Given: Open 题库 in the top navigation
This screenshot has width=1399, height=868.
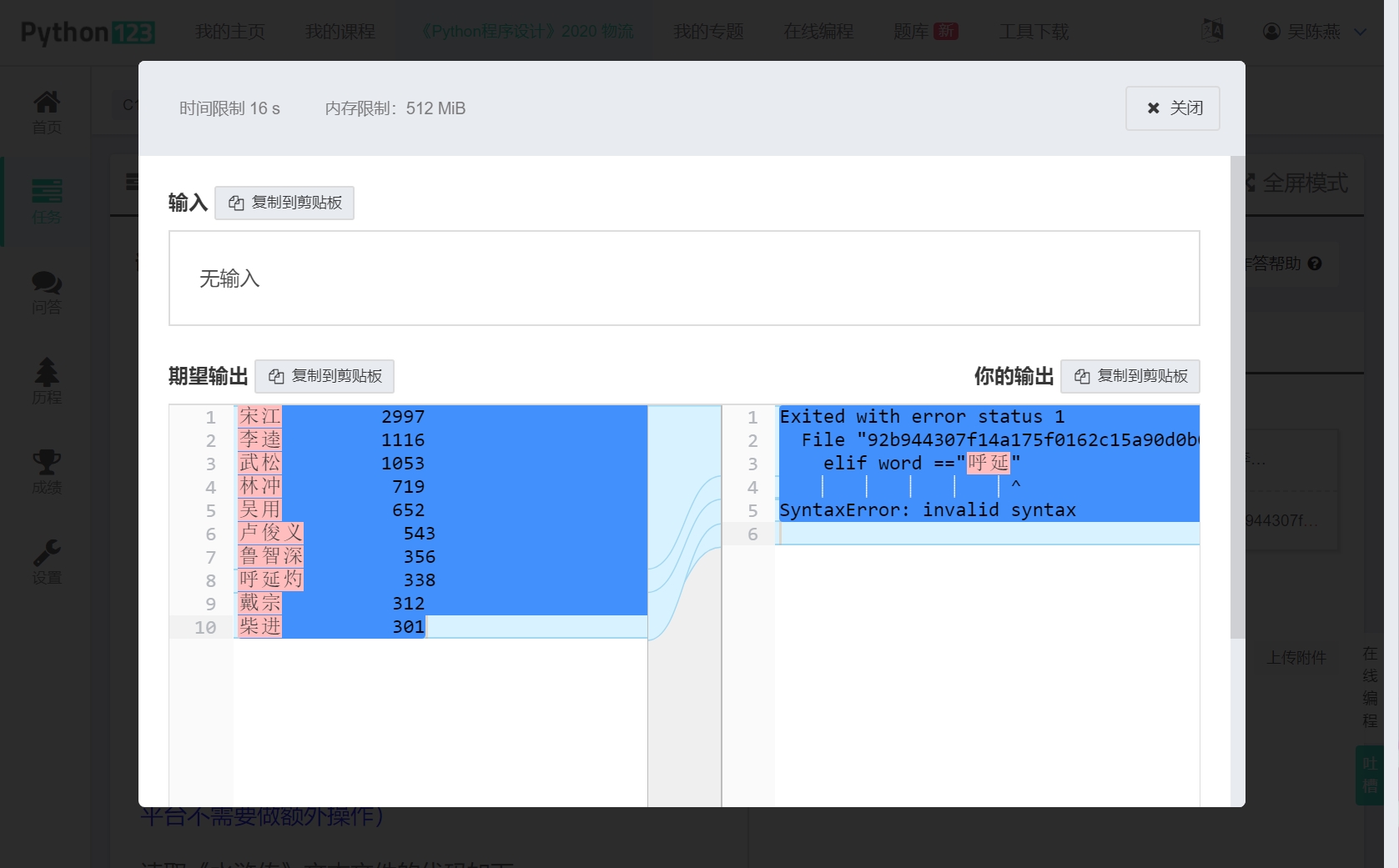Looking at the screenshot, I should click(x=925, y=32).
